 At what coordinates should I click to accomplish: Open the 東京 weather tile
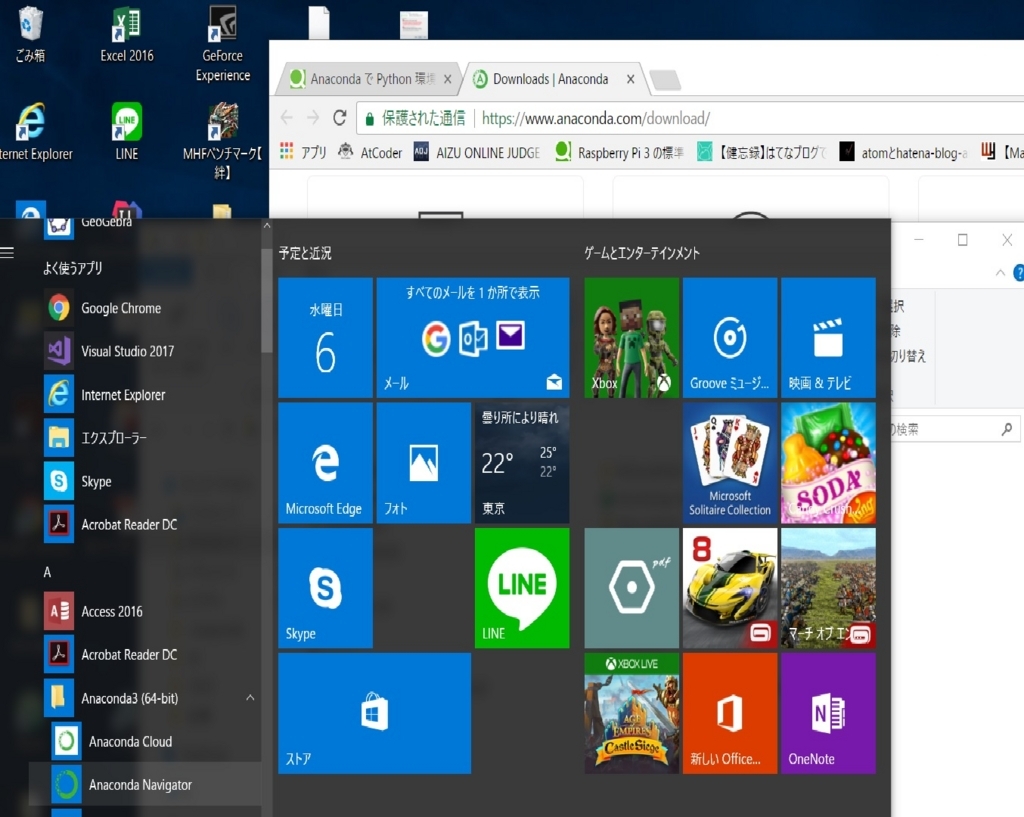[x=522, y=462]
